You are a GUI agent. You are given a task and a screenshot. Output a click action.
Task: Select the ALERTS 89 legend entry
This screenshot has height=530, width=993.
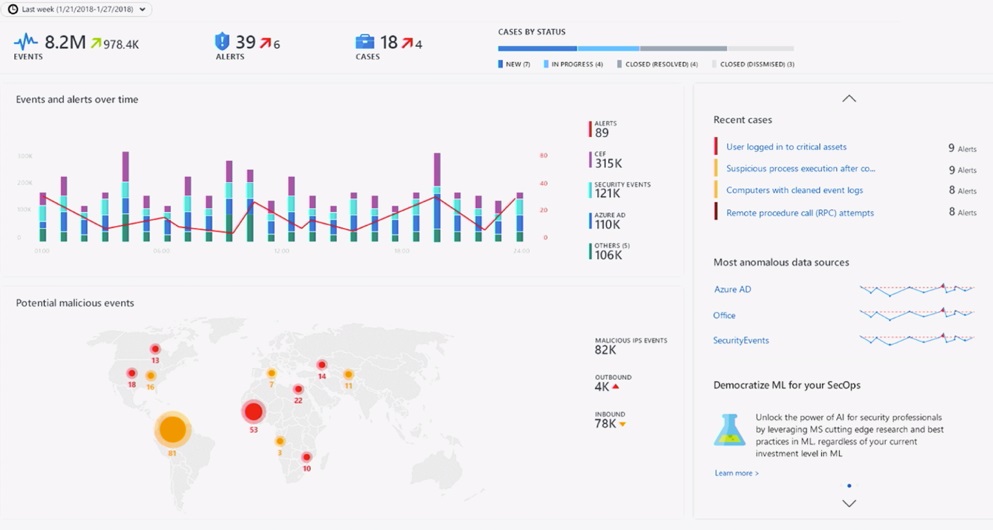click(x=603, y=129)
